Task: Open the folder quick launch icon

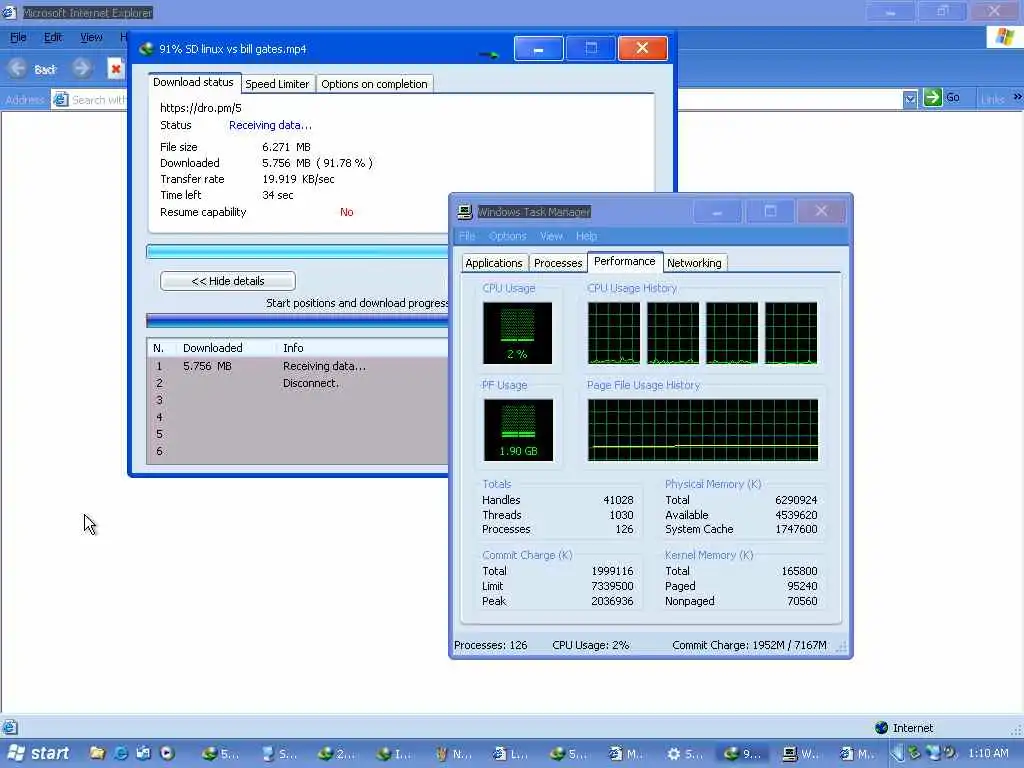Action: point(97,753)
